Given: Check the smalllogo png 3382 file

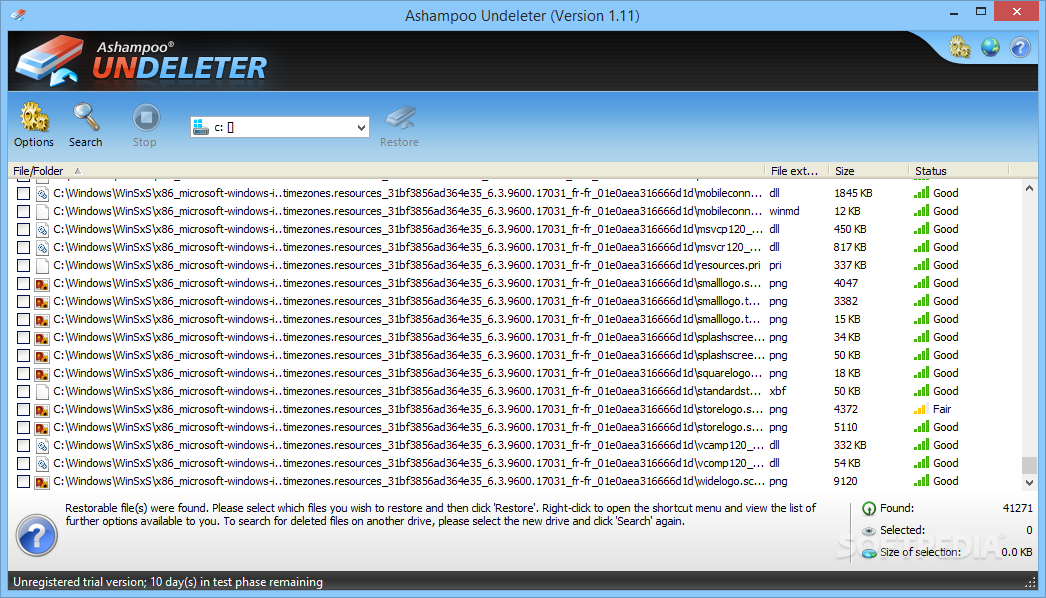Looking at the screenshot, I should [x=23, y=302].
